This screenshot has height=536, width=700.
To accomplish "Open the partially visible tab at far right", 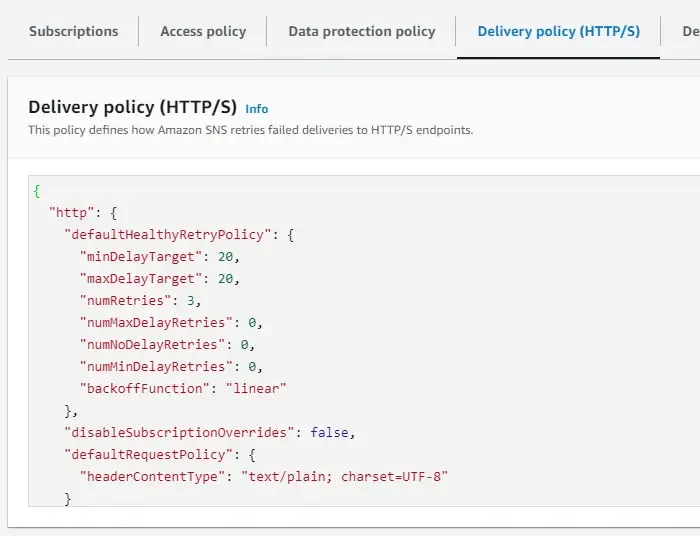I will pyautogui.click(x=689, y=31).
